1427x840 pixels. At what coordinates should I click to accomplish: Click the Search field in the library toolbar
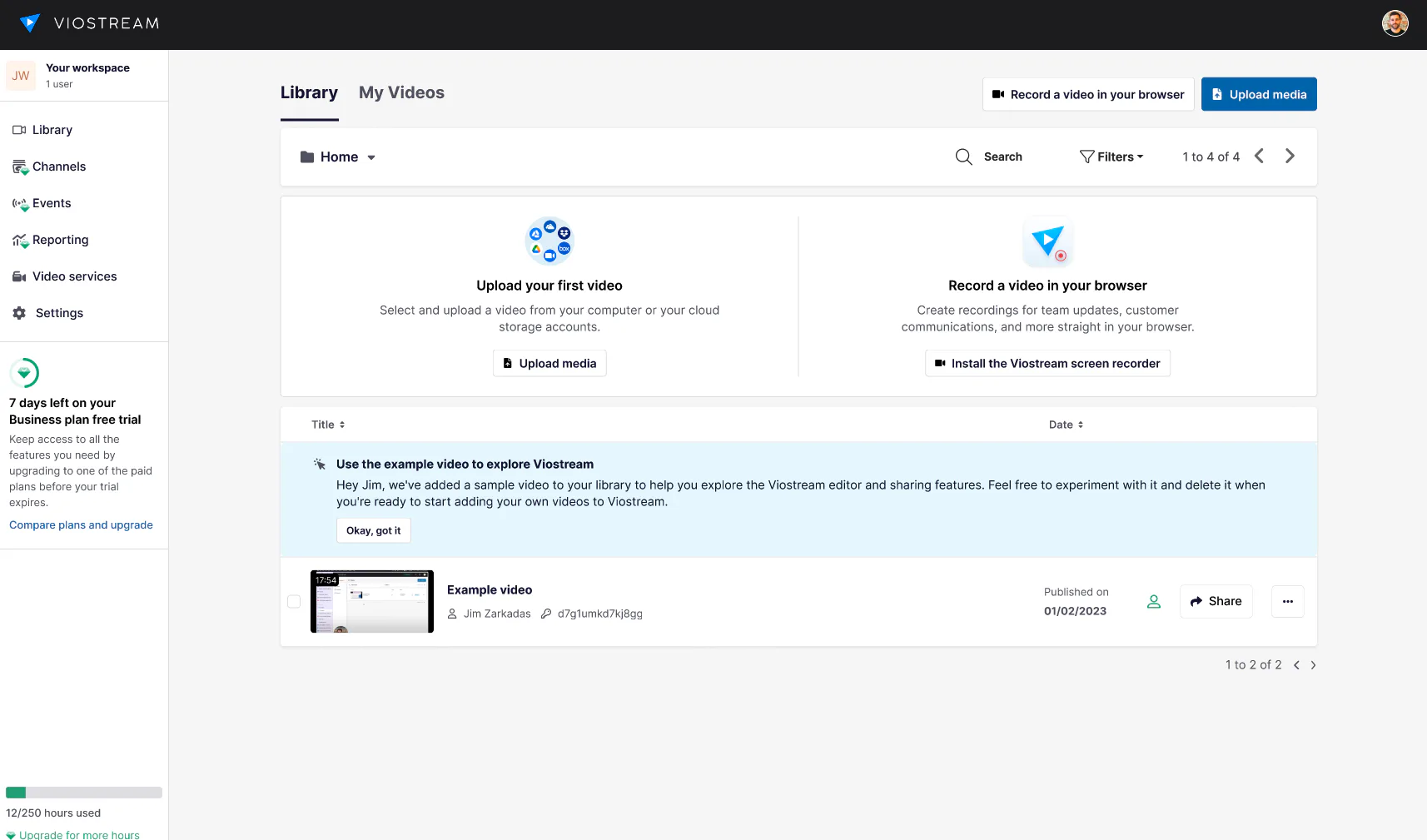[x=1002, y=157]
